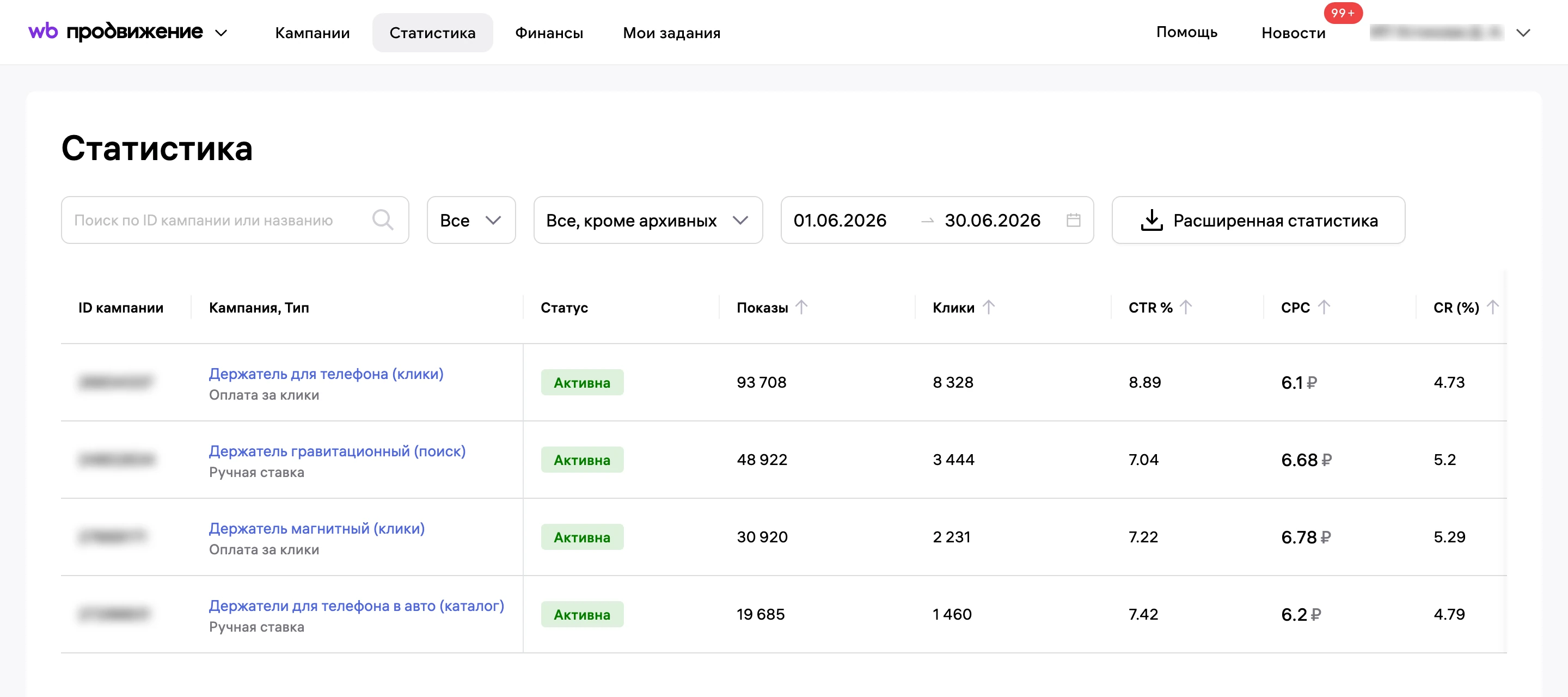Image resolution: width=1568 pixels, height=697 pixels.
Task: Click the magnifier search icon
Action: coord(382,220)
